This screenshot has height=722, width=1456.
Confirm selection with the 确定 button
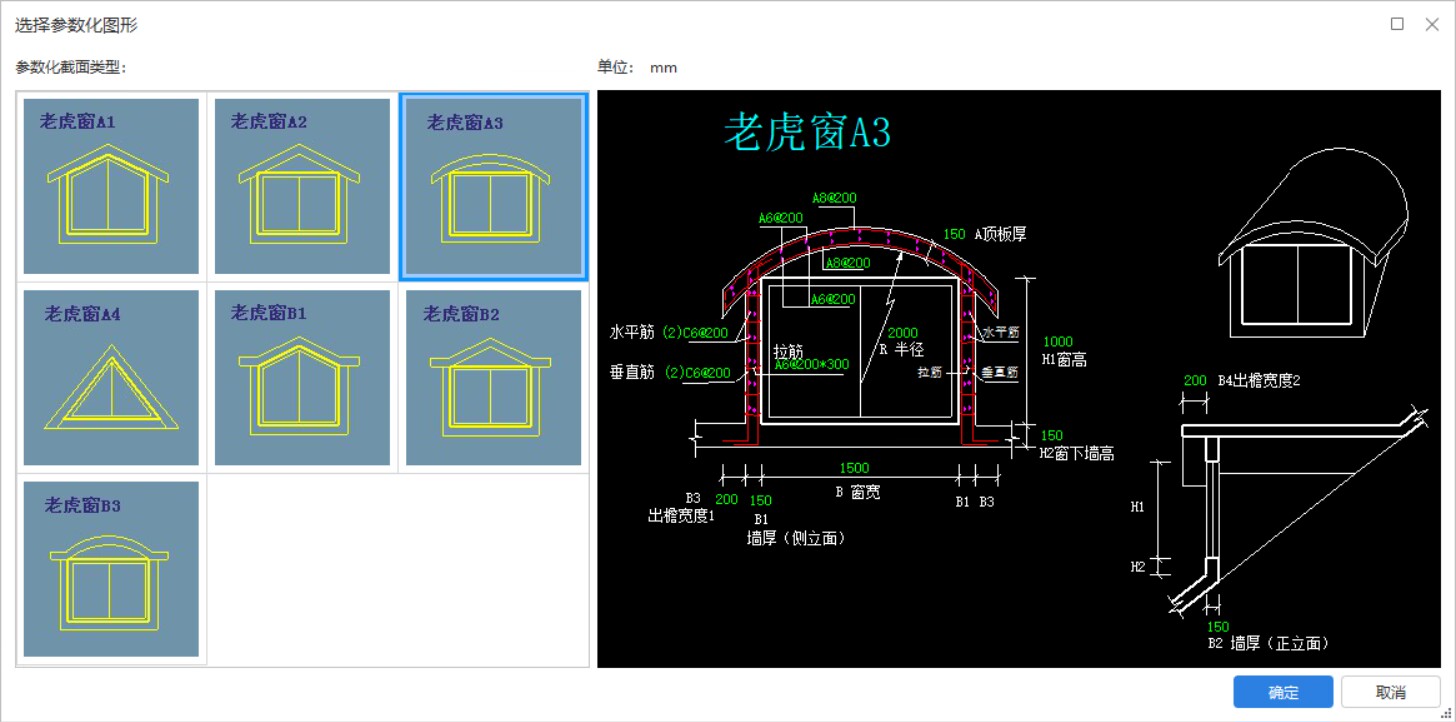pos(1283,692)
